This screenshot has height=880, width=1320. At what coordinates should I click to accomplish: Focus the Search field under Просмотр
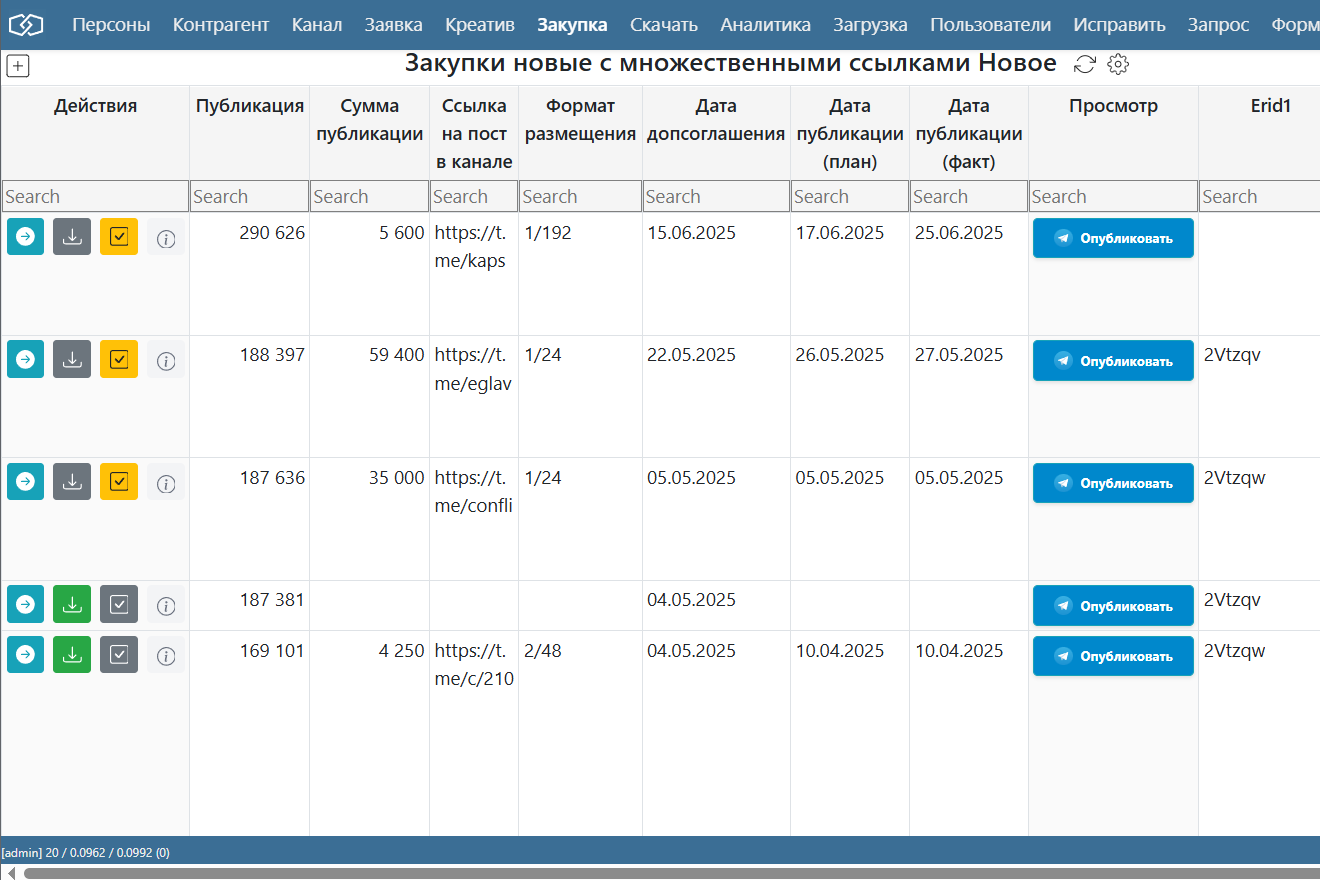pyautogui.click(x=1113, y=196)
